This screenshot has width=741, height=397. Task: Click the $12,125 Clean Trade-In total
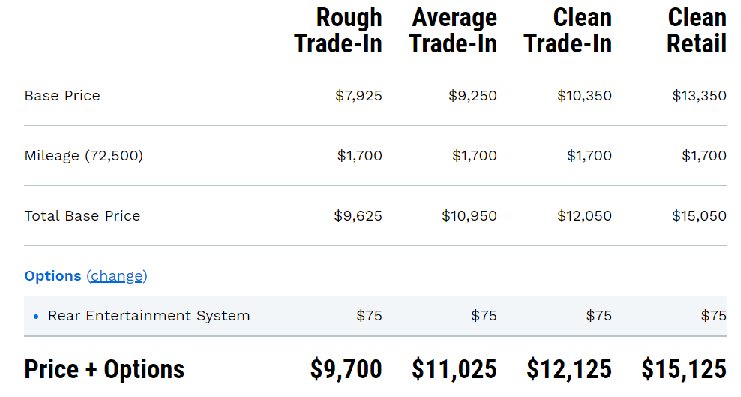(x=569, y=369)
